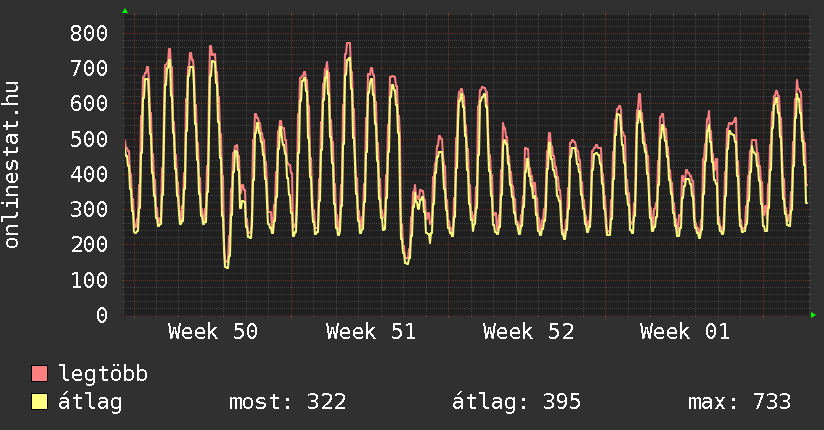Click the 100 y-axis tick label
Screen dimensions: 824x430
(x=88, y=280)
